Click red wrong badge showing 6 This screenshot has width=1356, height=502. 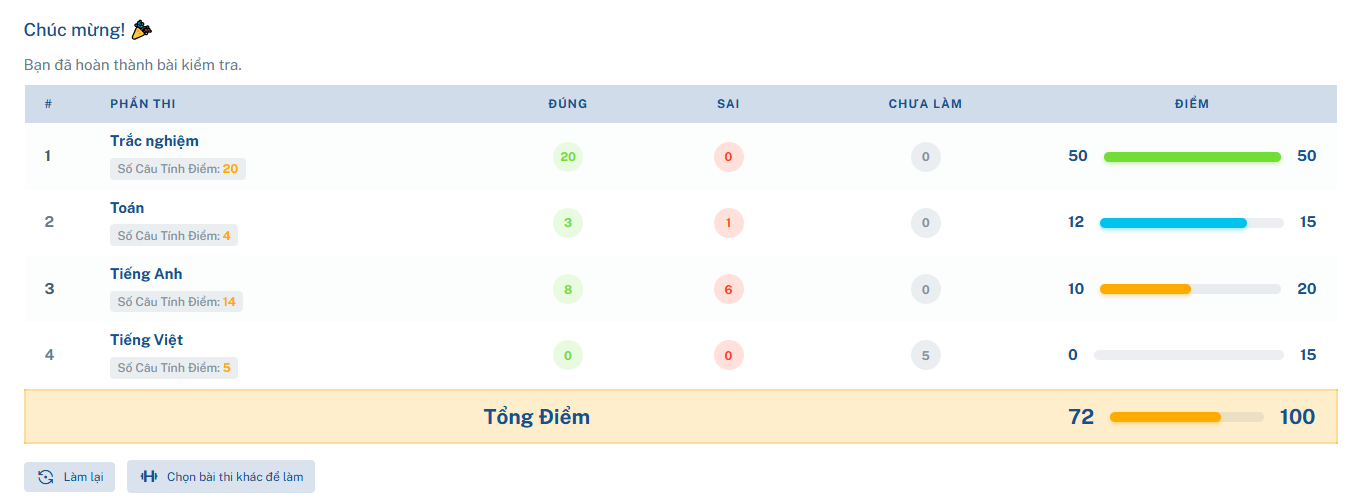coord(728,289)
